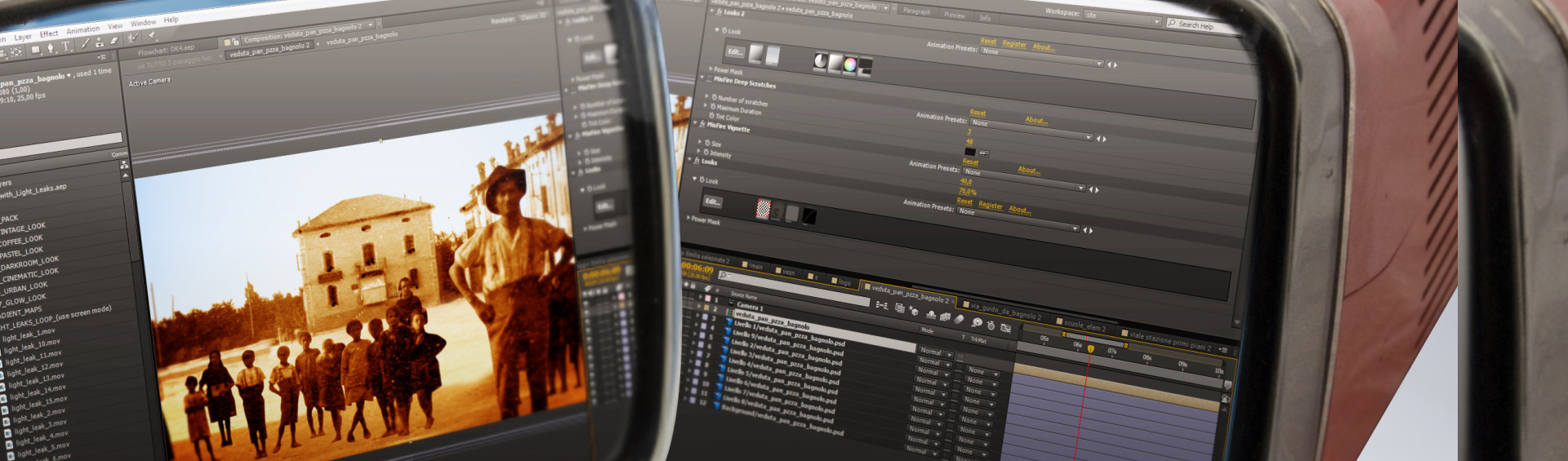This screenshot has width=1568, height=461.
Task: Click the checkerboard look thumbnail in Looks effect
Action: click(763, 208)
